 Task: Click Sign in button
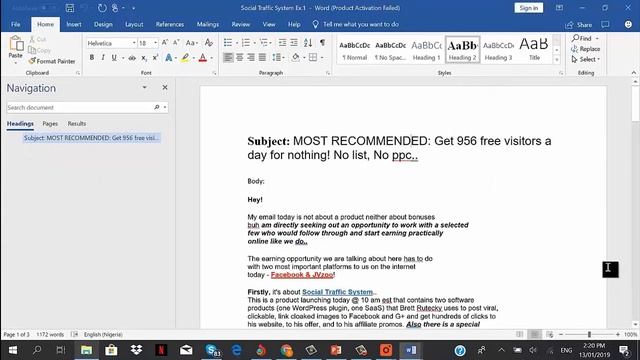[529, 8]
